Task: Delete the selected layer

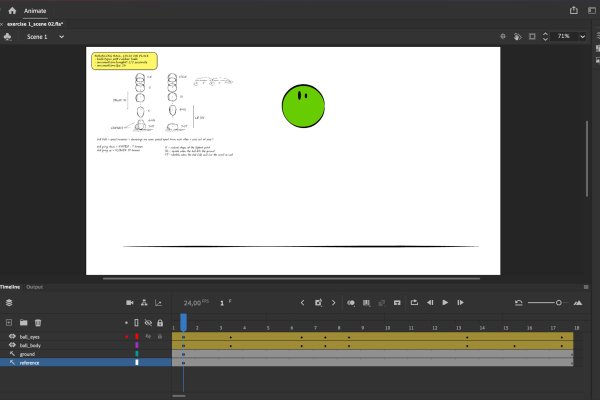Action: [x=38, y=323]
